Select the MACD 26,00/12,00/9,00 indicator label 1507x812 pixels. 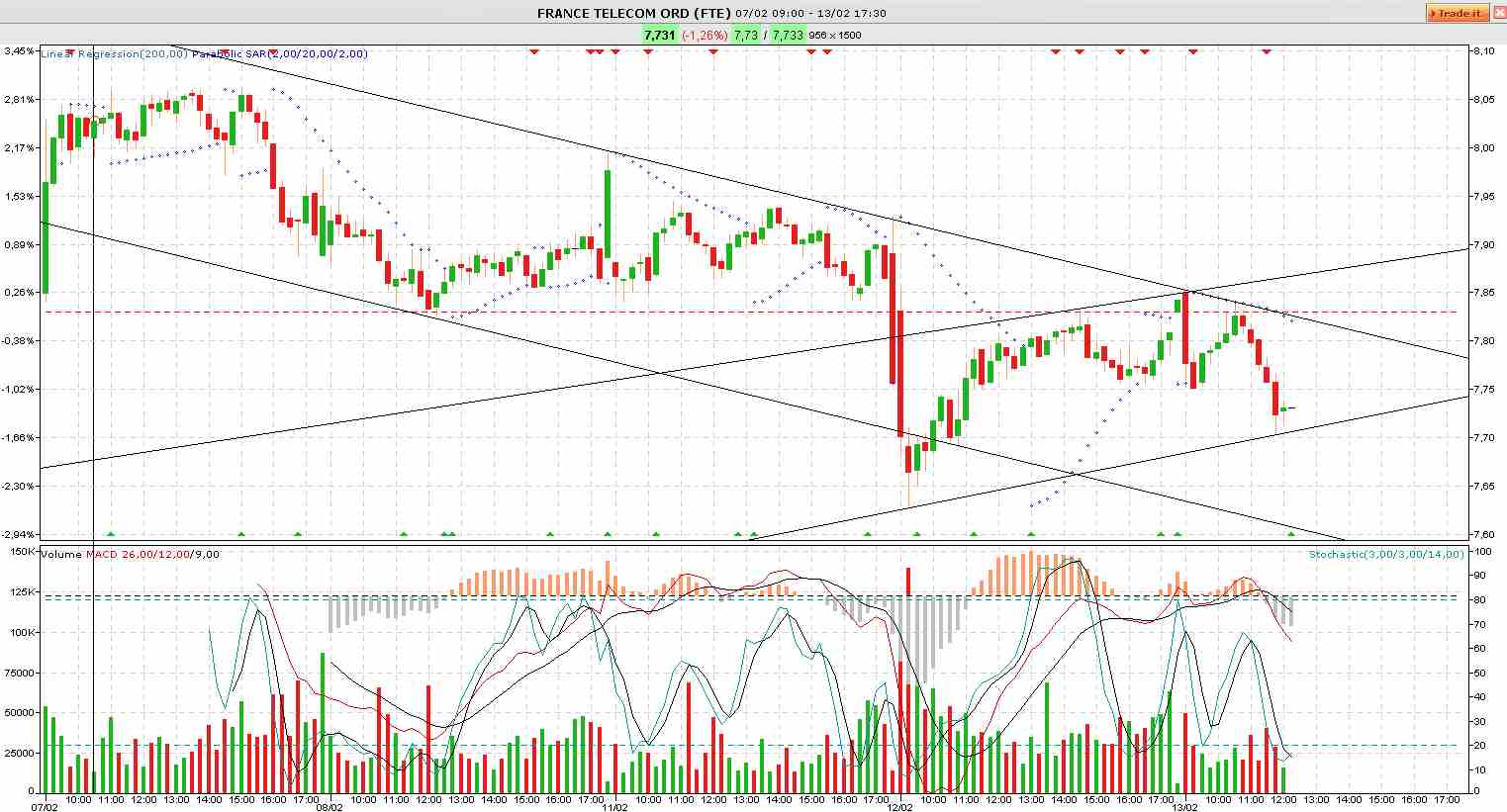click(x=152, y=554)
